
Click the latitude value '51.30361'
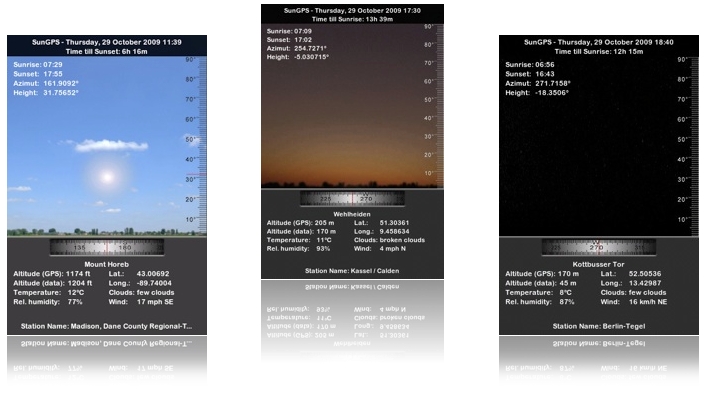(394, 223)
